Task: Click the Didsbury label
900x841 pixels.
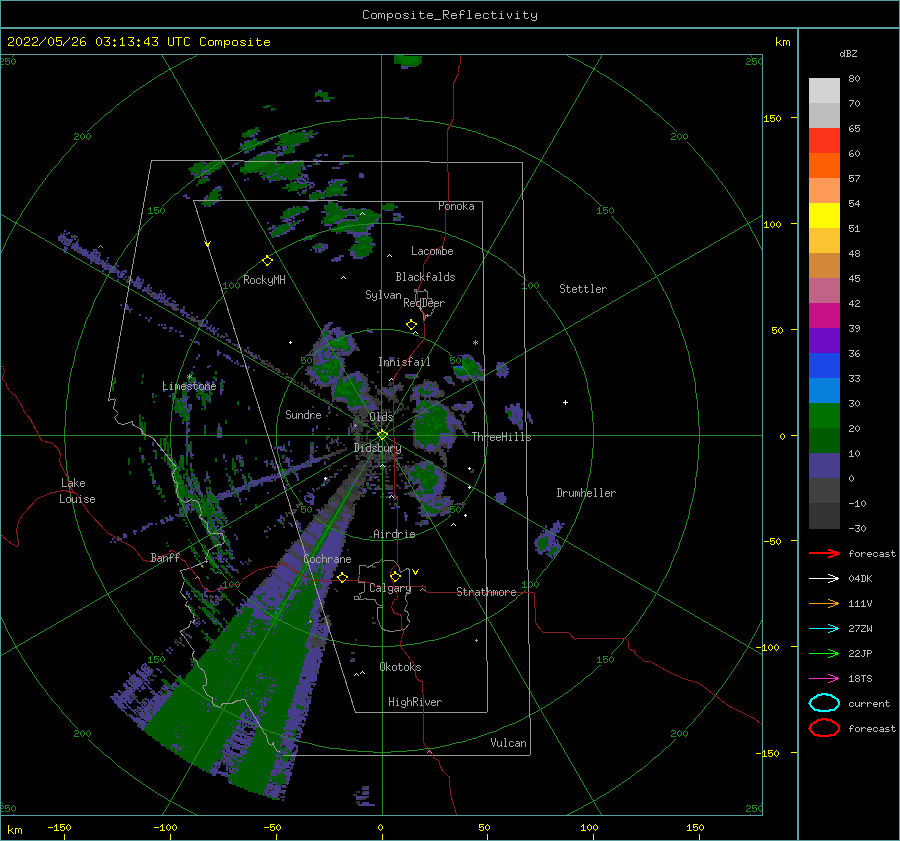Action: tap(378, 448)
